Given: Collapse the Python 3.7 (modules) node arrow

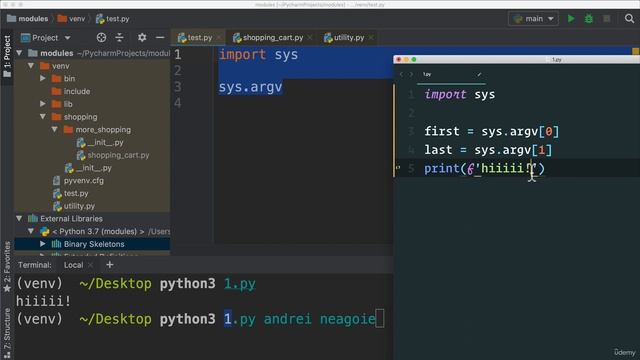Looking at the screenshot, I should (31, 231).
